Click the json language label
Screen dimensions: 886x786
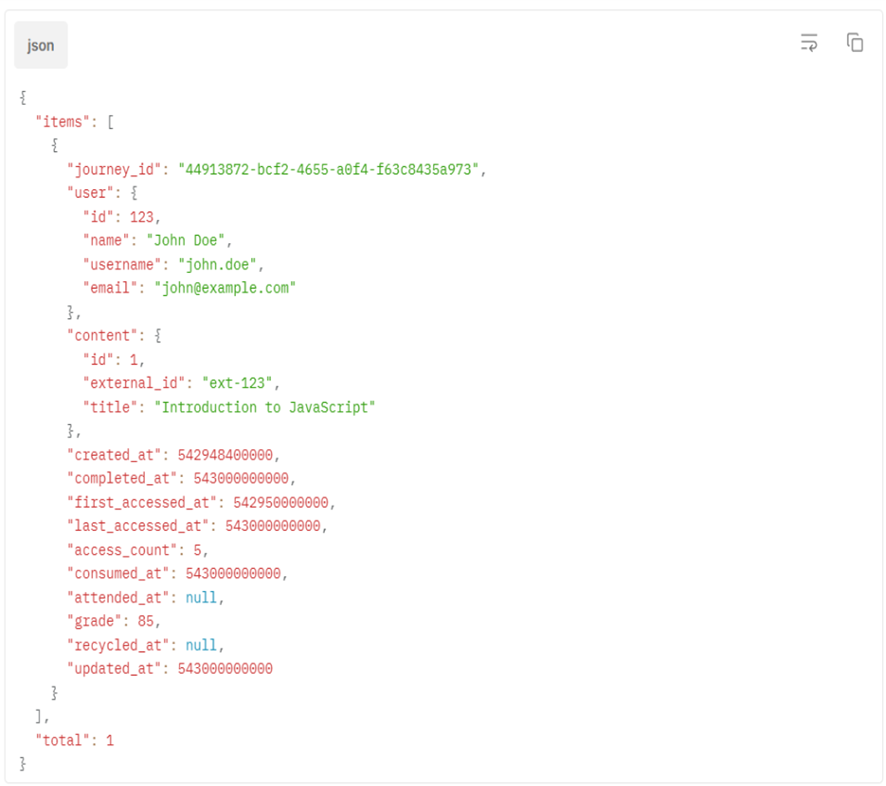[41, 46]
